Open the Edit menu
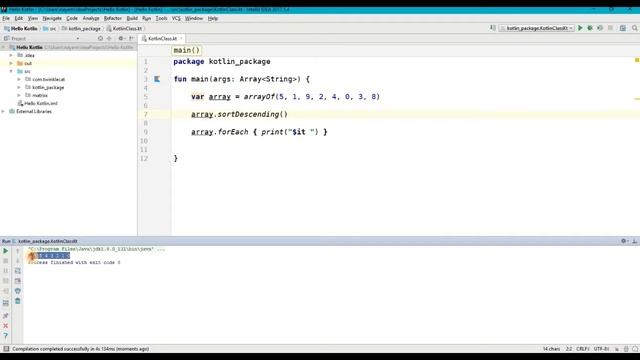 pyautogui.click(x=19, y=18)
